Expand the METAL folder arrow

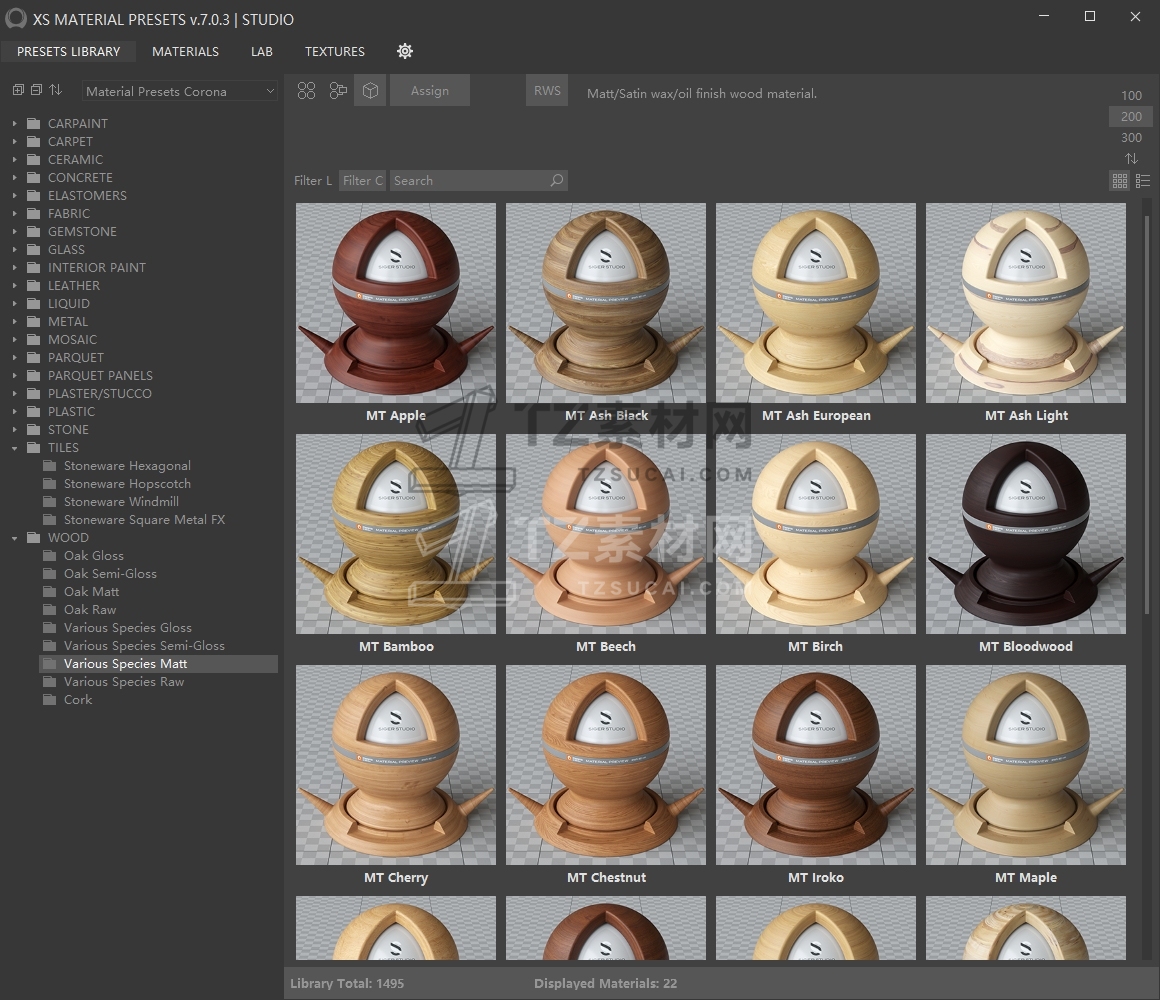(15, 322)
